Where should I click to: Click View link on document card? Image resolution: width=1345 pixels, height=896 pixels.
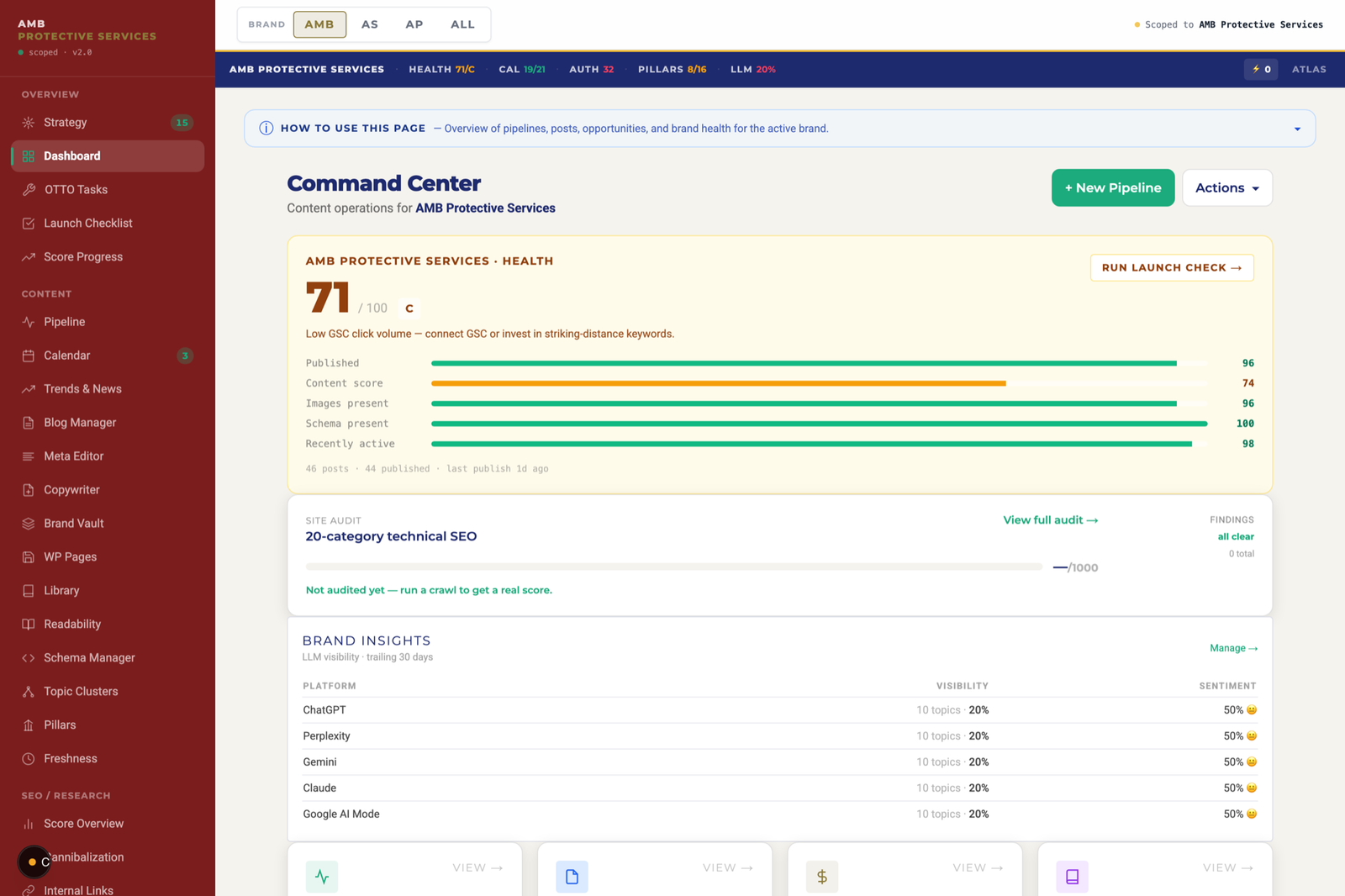tap(727, 867)
